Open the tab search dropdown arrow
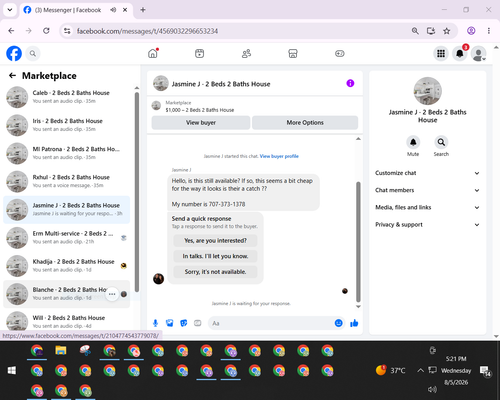Viewport: 500px width, 400px height. [10, 10]
